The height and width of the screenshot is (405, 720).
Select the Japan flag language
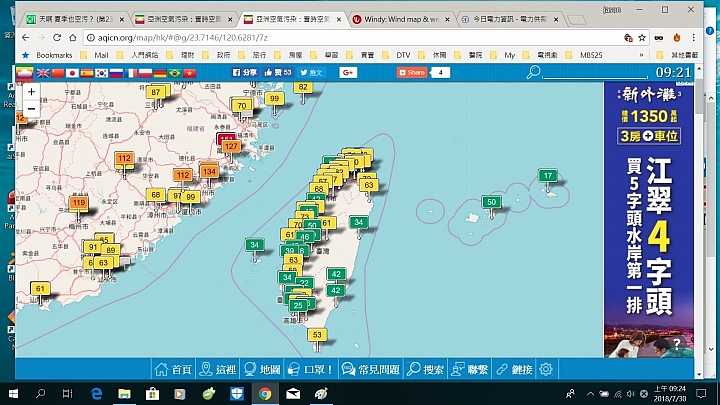(x=72, y=73)
